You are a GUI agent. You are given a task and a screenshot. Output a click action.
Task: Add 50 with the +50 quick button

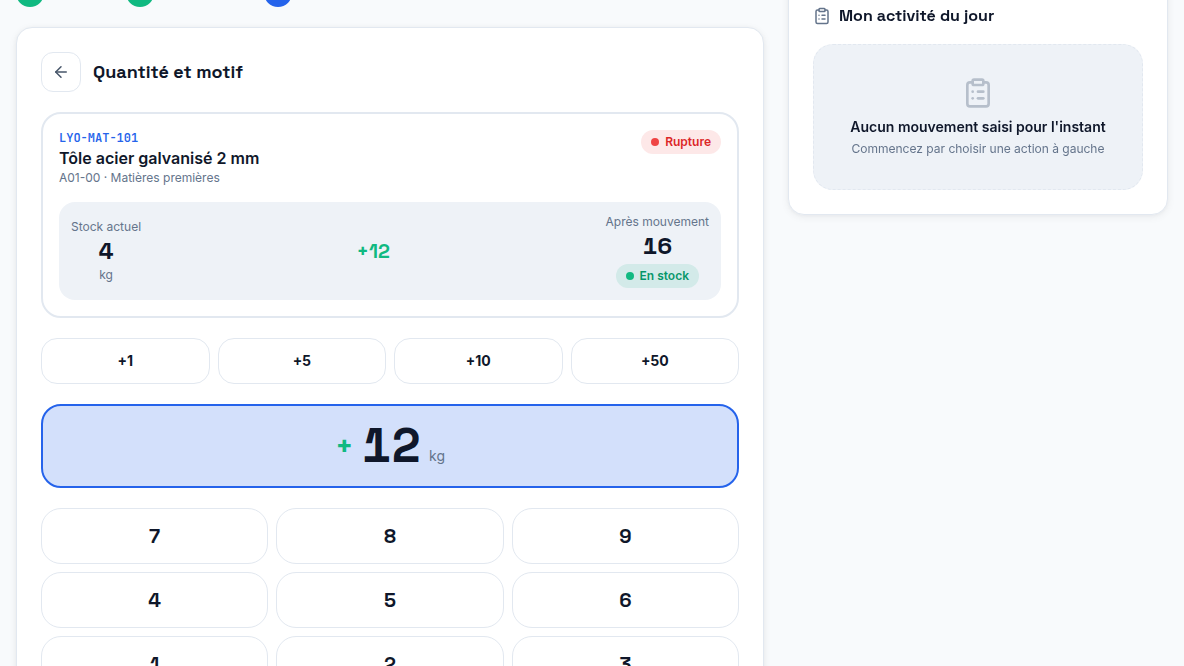point(655,361)
